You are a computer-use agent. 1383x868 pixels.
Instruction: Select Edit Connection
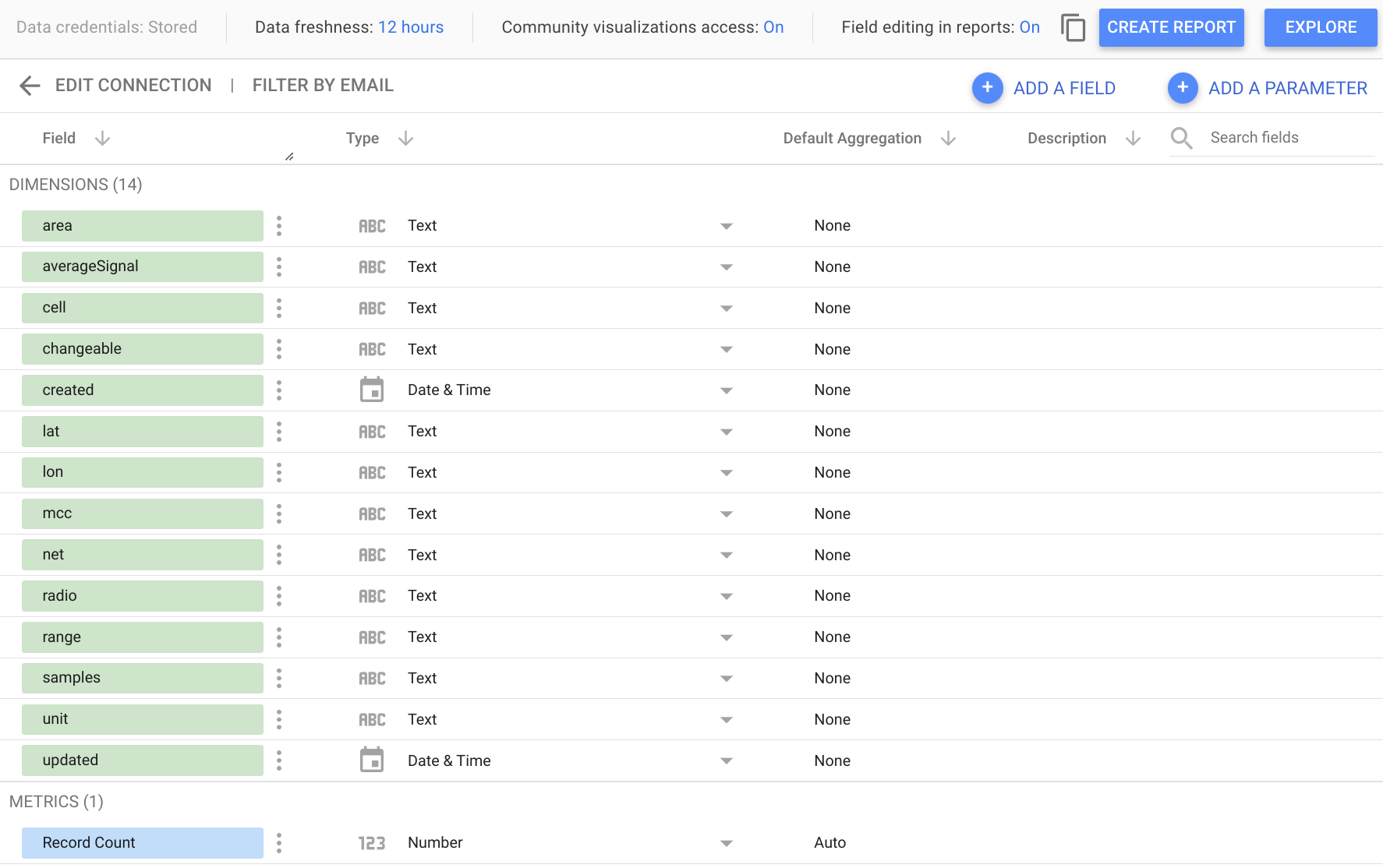(x=133, y=86)
